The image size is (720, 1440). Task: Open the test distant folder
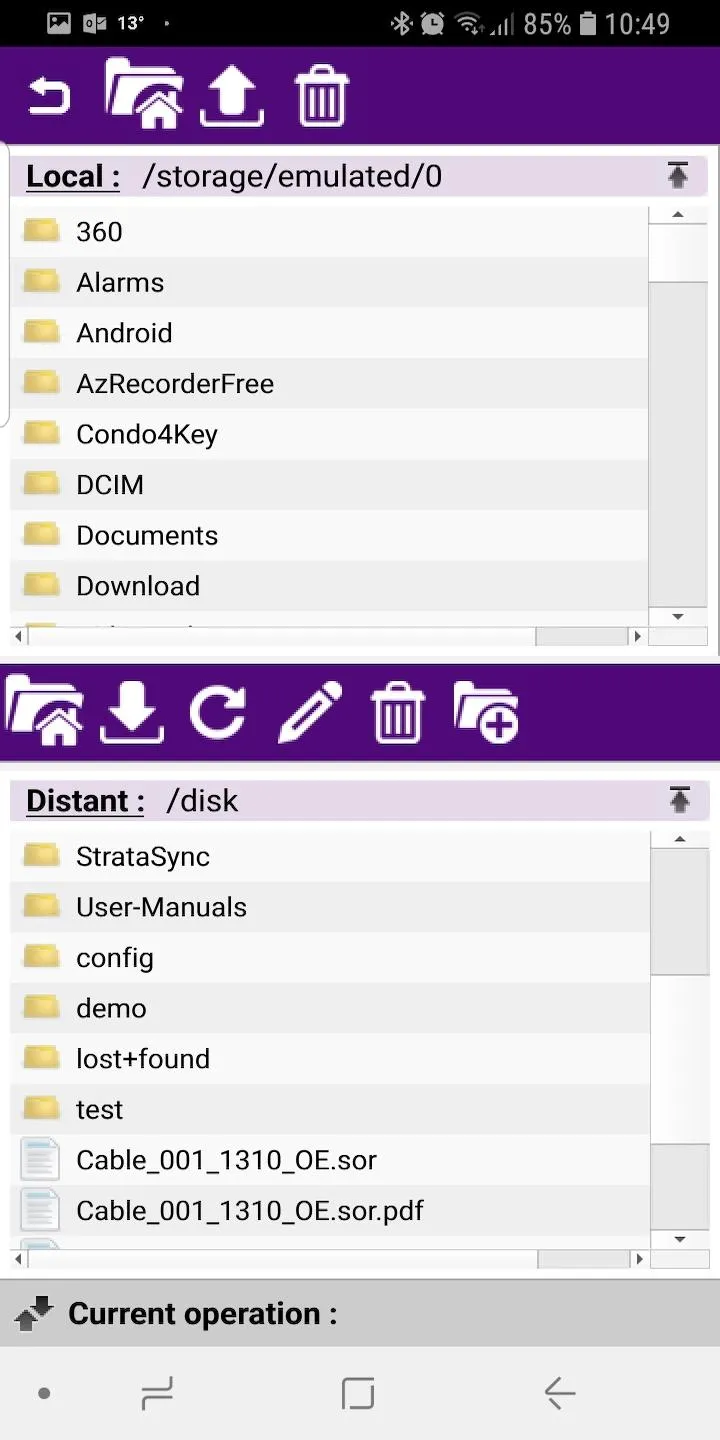[329, 1110]
